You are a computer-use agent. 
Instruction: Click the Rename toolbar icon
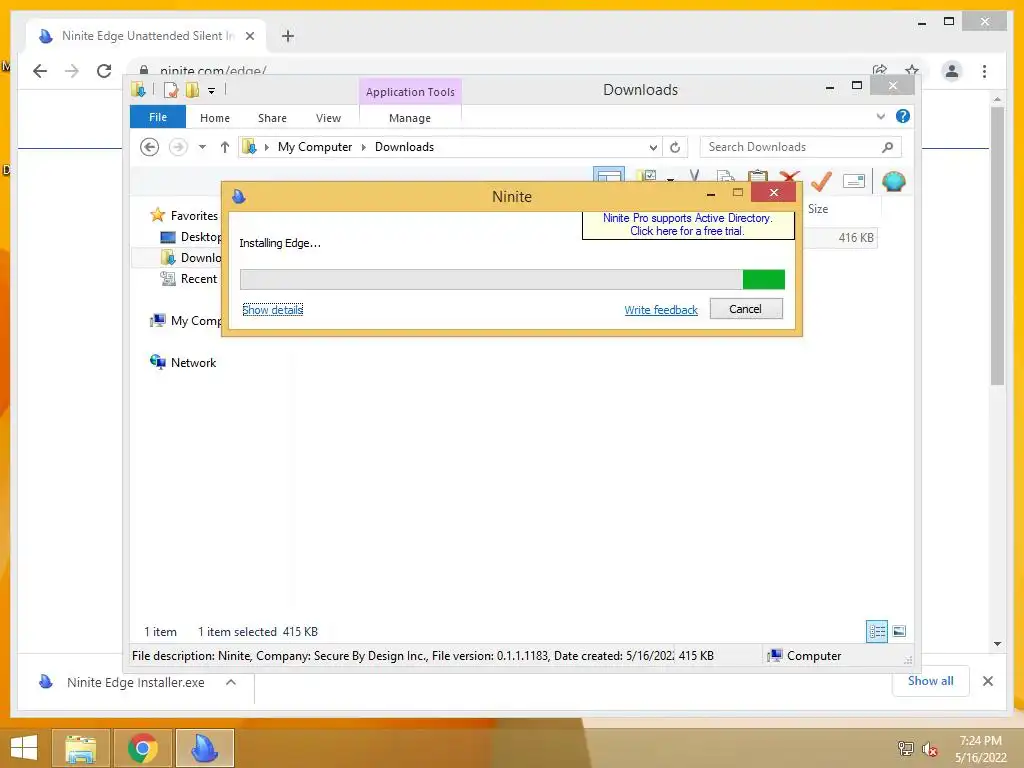[x=854, y=181]
